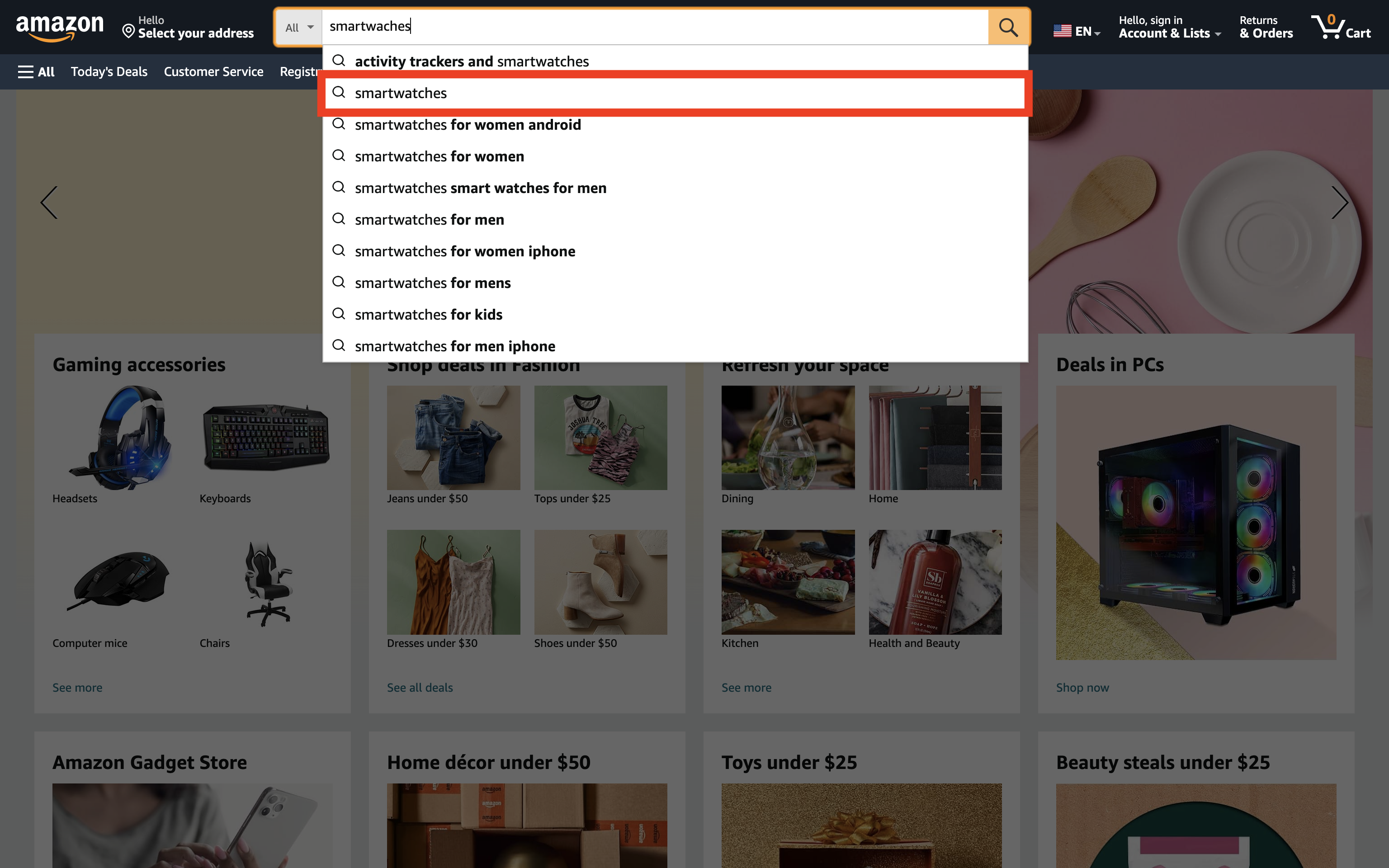Open the hamburger All menu

[x=36, y=72]
